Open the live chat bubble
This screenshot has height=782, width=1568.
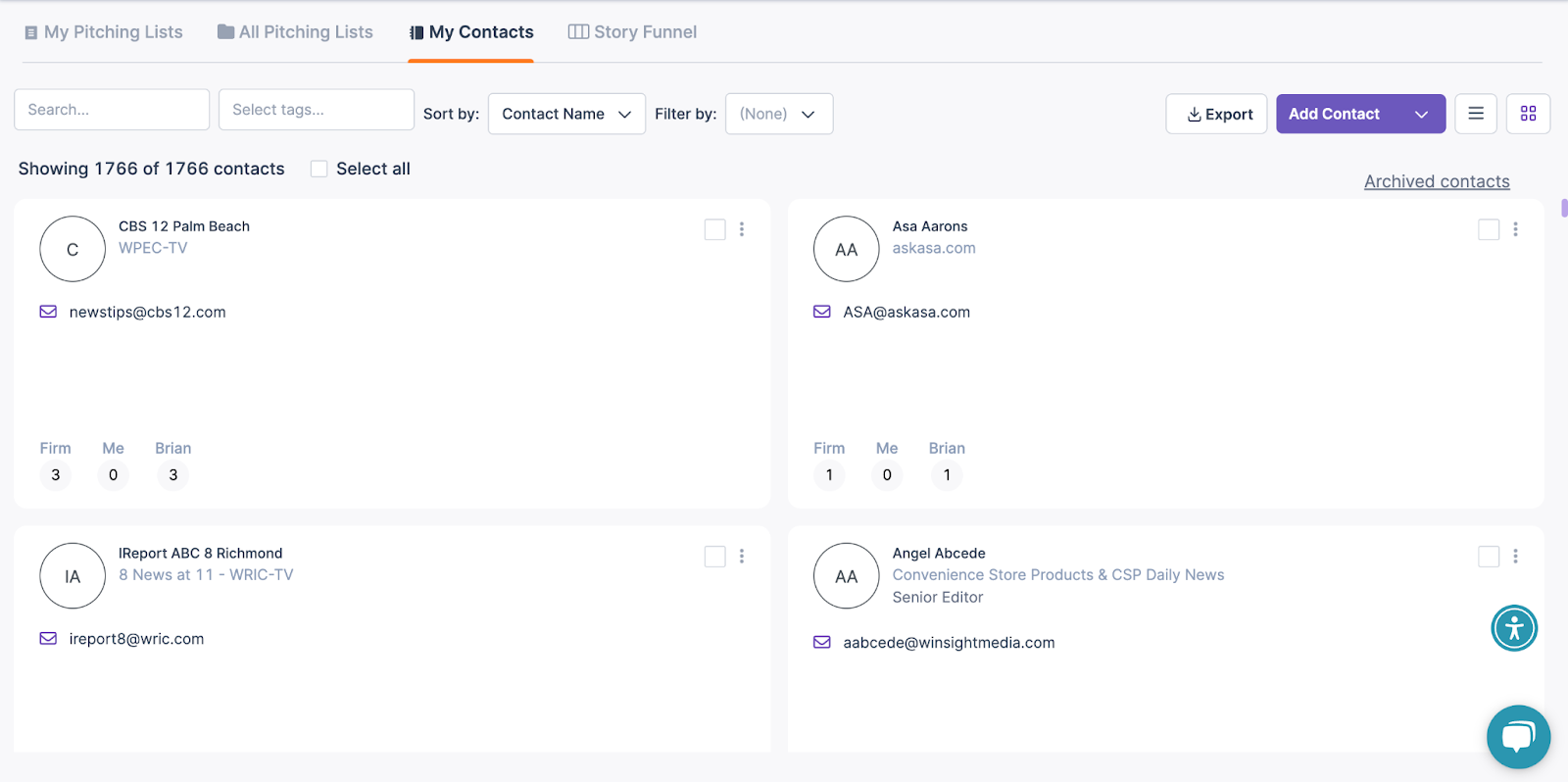coord(1518,737)
